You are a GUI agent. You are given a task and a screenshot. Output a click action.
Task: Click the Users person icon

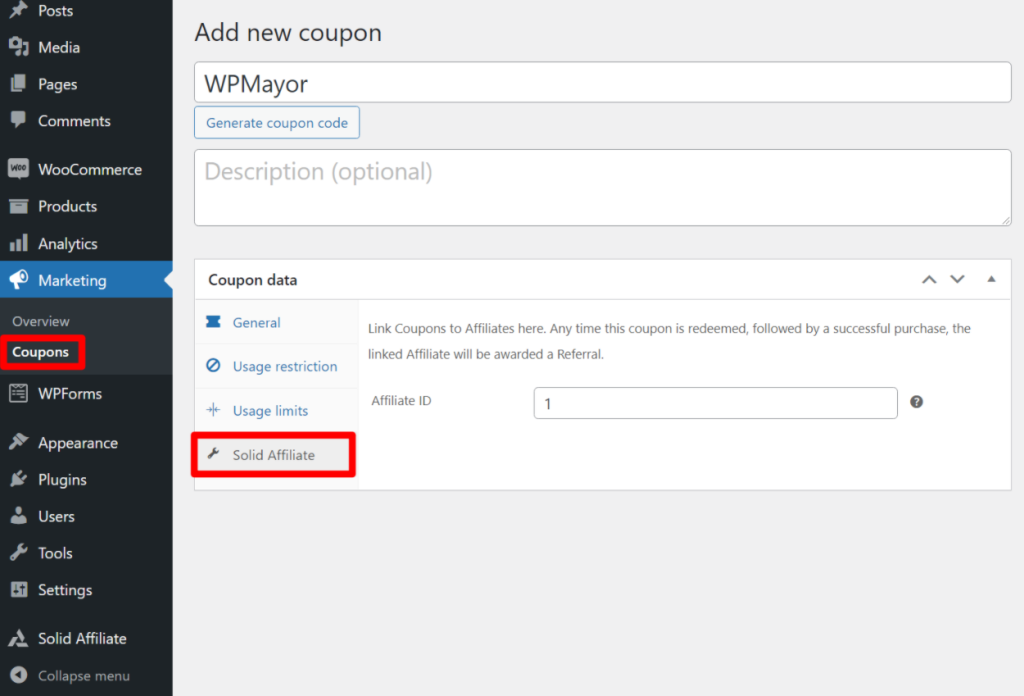pyautogui.click(x=19, y=516)
